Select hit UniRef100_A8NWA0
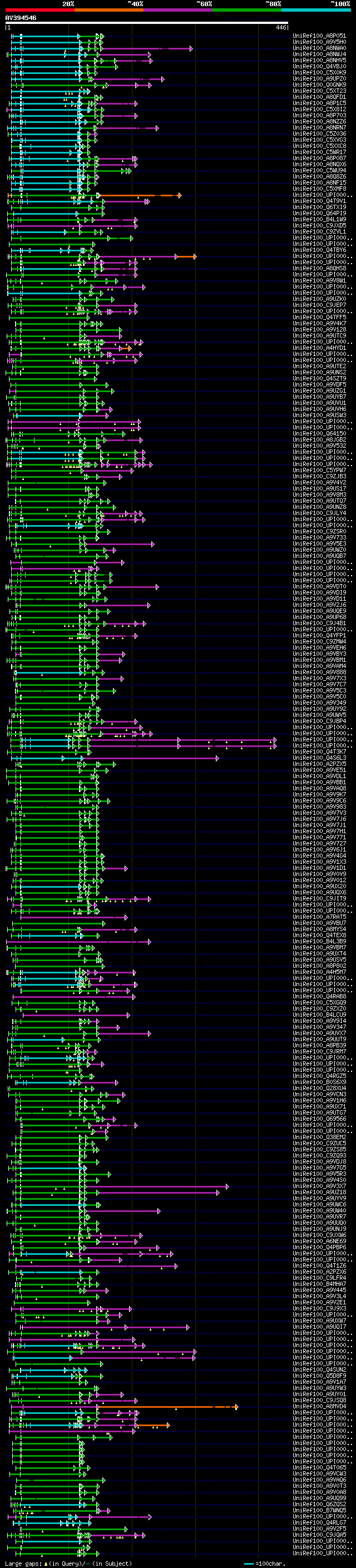This screenshot has height=1568, width=356. click(319, 48)
